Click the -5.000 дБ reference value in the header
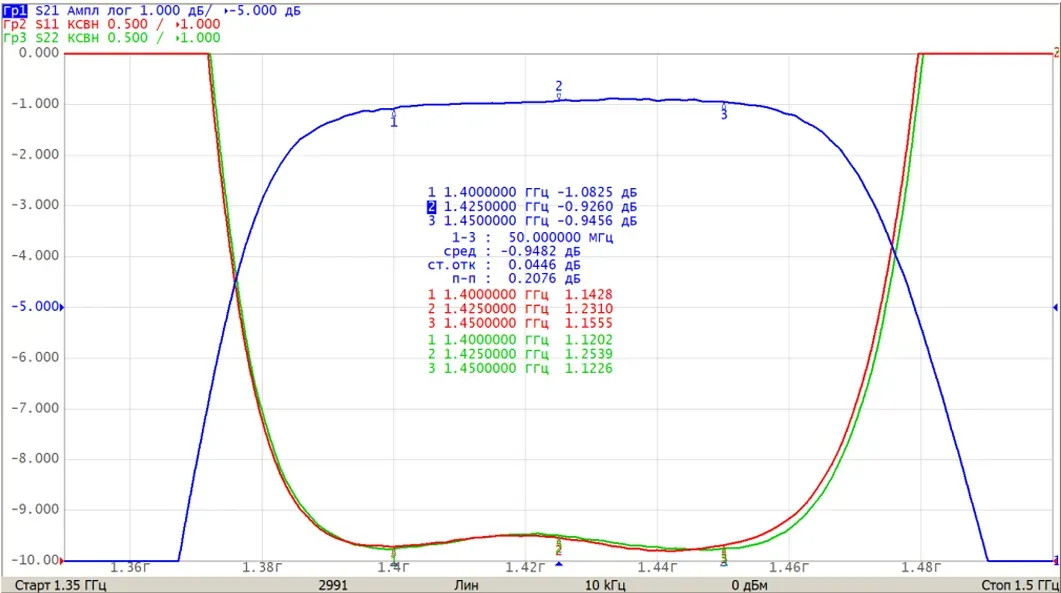 tap(264, 11)
